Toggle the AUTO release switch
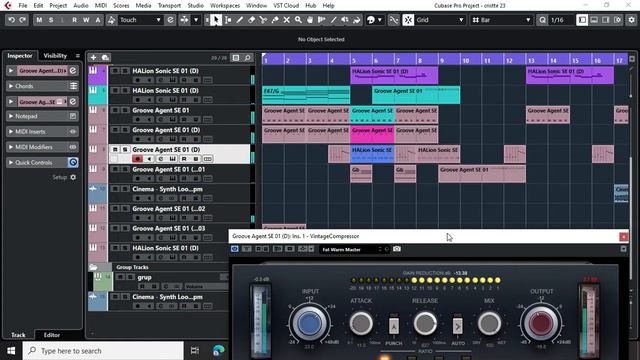640x360 pixels. click(458, 326)
